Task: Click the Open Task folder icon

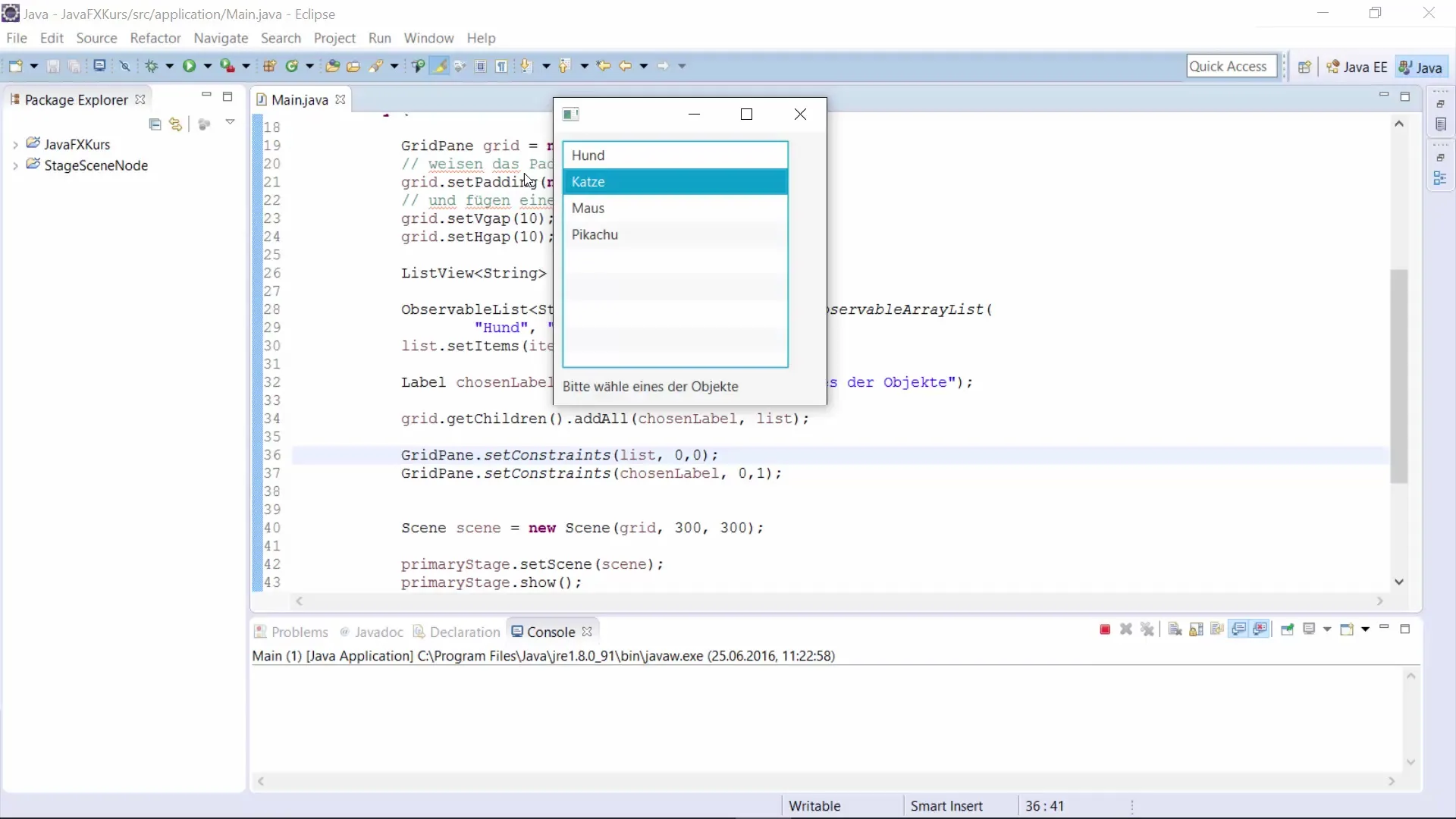Action: click(x=353, y=66)
